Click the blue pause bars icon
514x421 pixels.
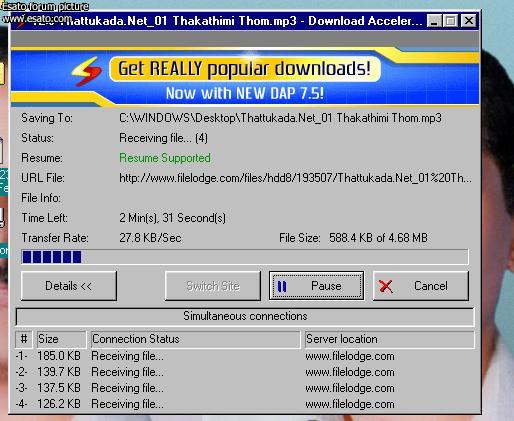tap(282, 286)
